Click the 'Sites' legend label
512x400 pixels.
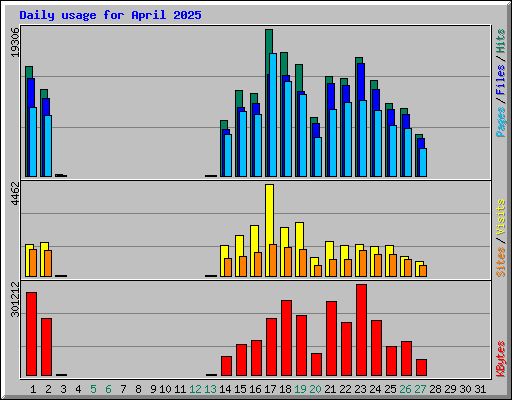pos(500,262)
